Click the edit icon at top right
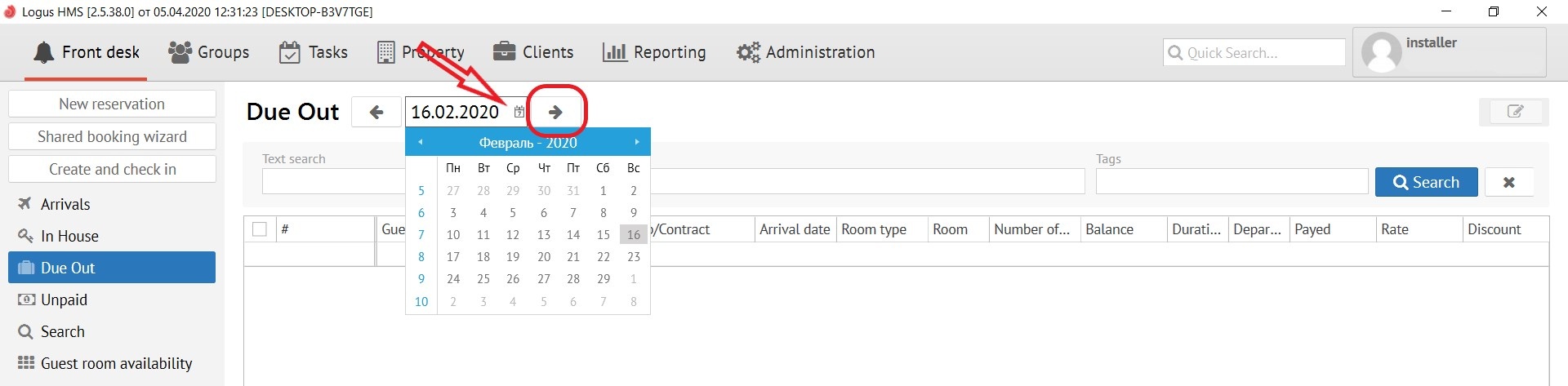Viewport: 1568px width, 386px height. click(1514, 112)
